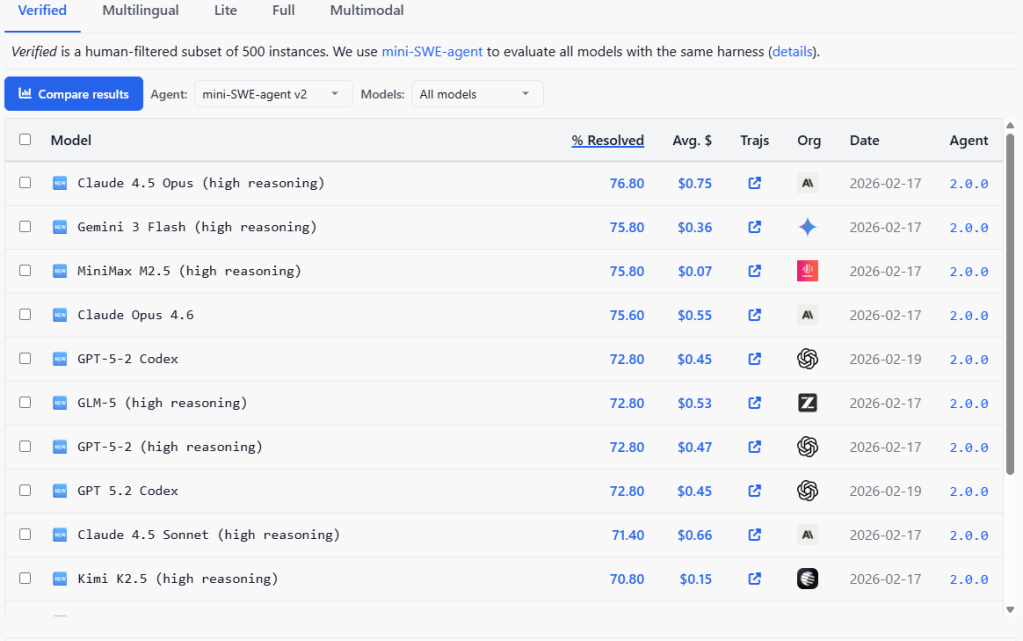Viewport: 1023px width, 641px height.
Task: Open trajectories link for Claude 4.5 Opus
Action: click(755, 184)
